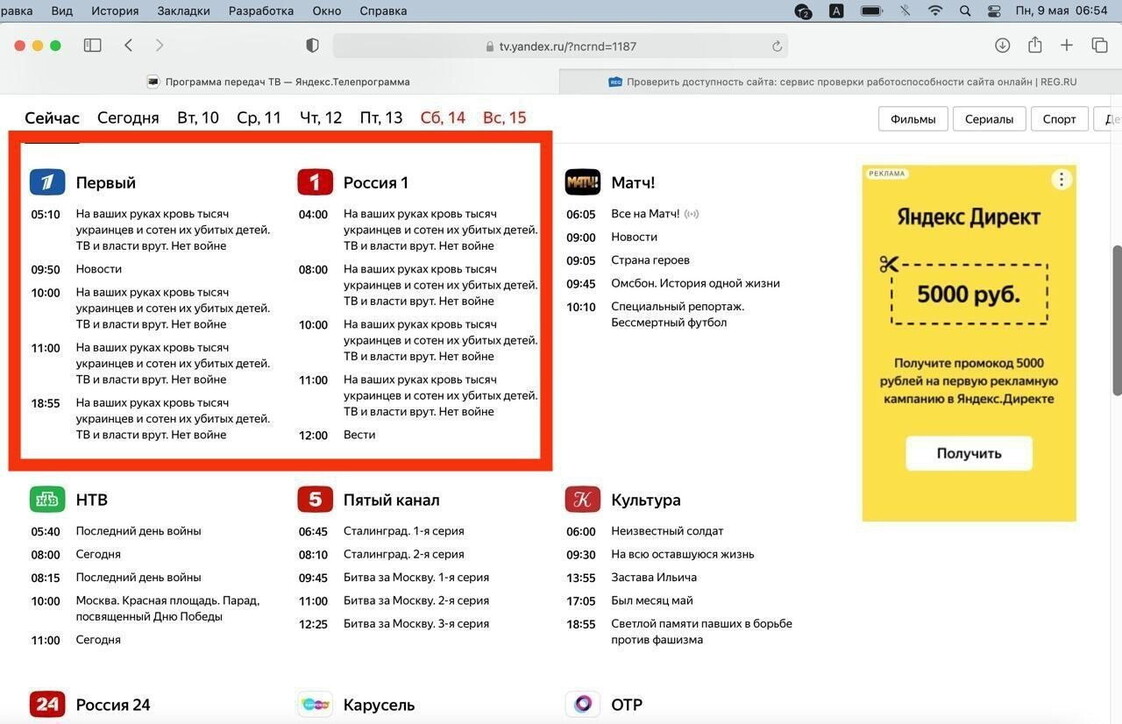The width and height of the screenshot is (1122, 724).
Task: Click the input source A icon
Action: click(x=836, y=11)
